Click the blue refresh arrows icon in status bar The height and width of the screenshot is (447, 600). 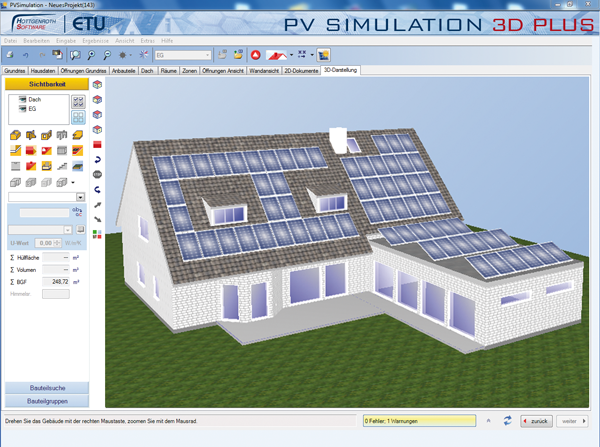pos(507,421)
